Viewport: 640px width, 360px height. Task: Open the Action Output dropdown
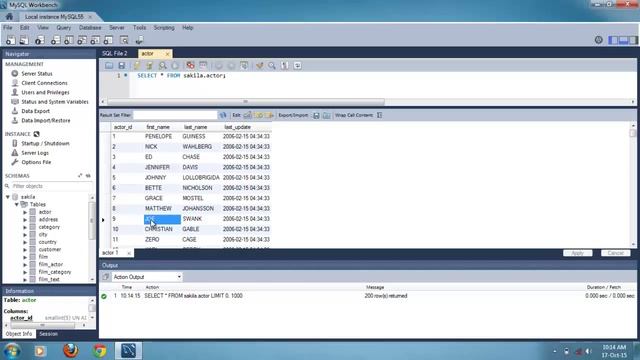click(x=147, y=277)
